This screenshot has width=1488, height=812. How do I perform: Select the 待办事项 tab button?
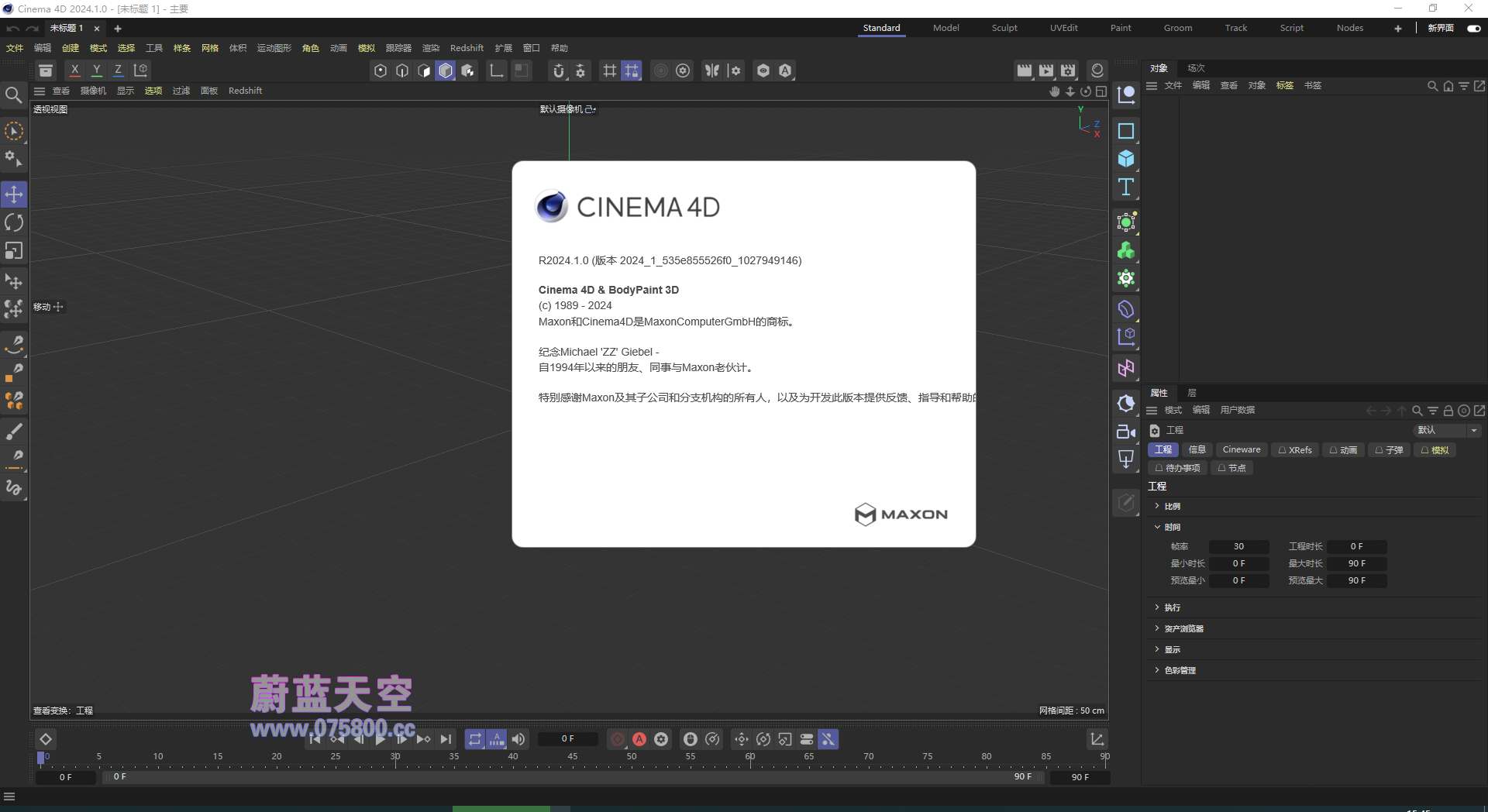coord(1177,468)
